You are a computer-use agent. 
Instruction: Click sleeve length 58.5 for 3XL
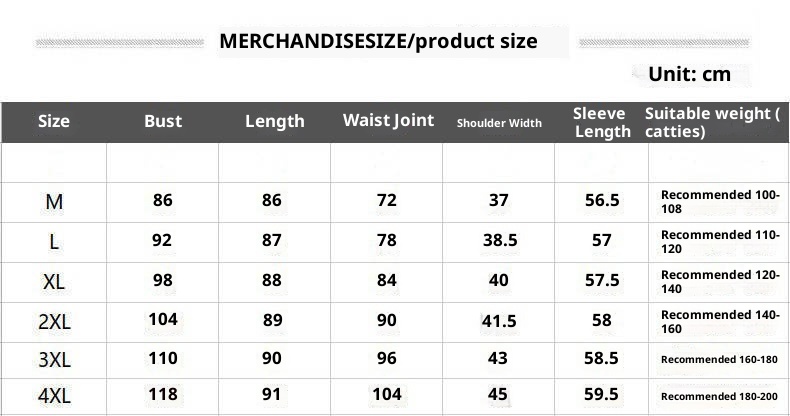(602, 358)
